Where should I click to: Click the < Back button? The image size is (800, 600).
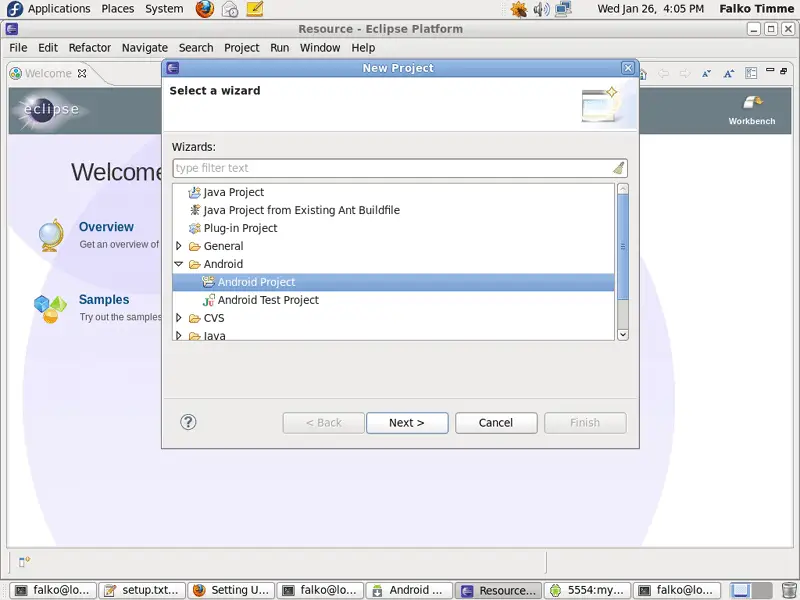coord(323,423)
